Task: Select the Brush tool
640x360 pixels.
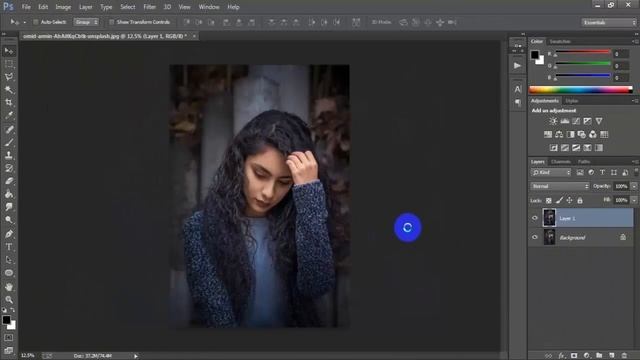Action: [9, 142]
